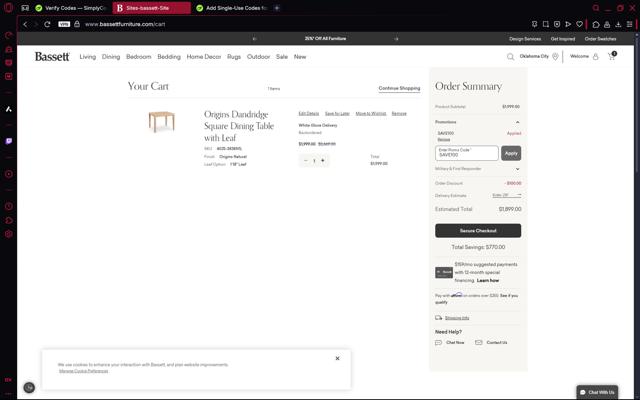Remove the dining table from cart
Screen dimensions: 640x400
pyautogui.click(x=399, y=113)
